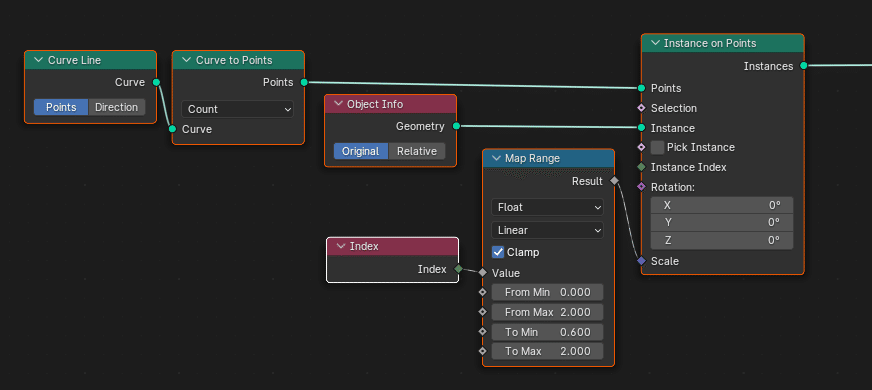Click the Instance Index input socket
This screenshot has width=872, height=390.
tap(641, 167)
